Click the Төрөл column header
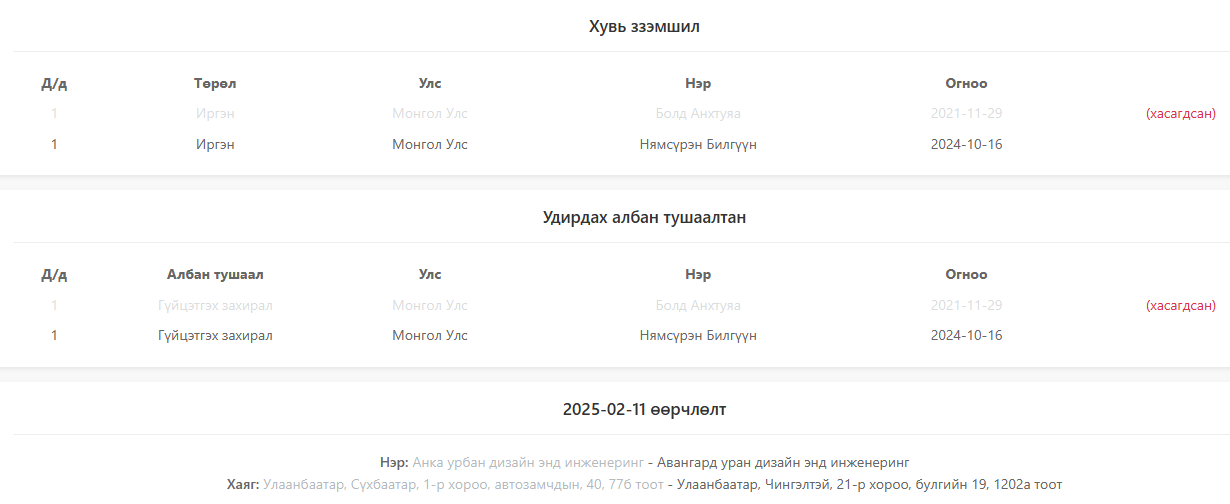1230x504 pixels. 215,83
